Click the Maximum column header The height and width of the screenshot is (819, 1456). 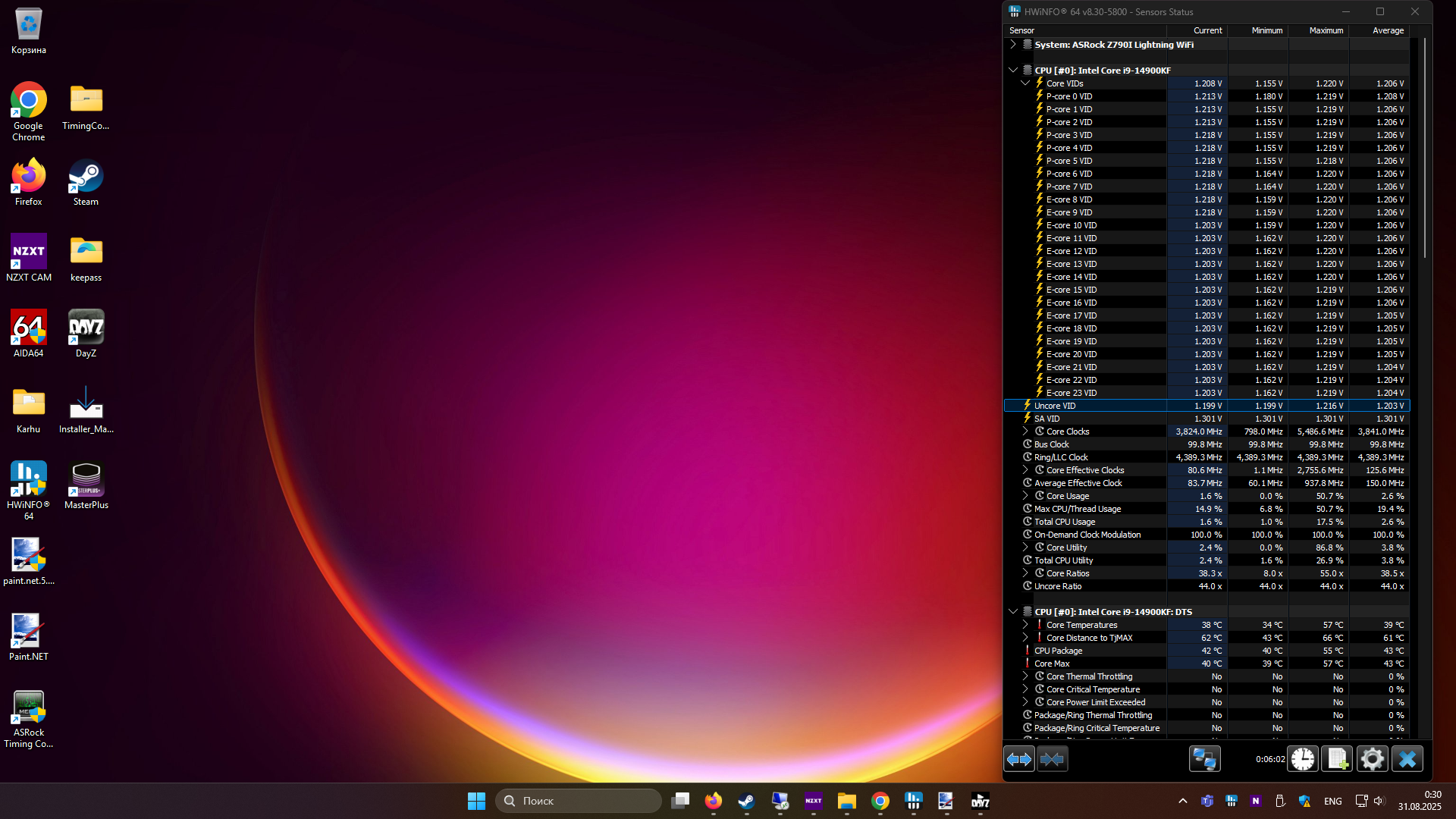[1319, 30]
